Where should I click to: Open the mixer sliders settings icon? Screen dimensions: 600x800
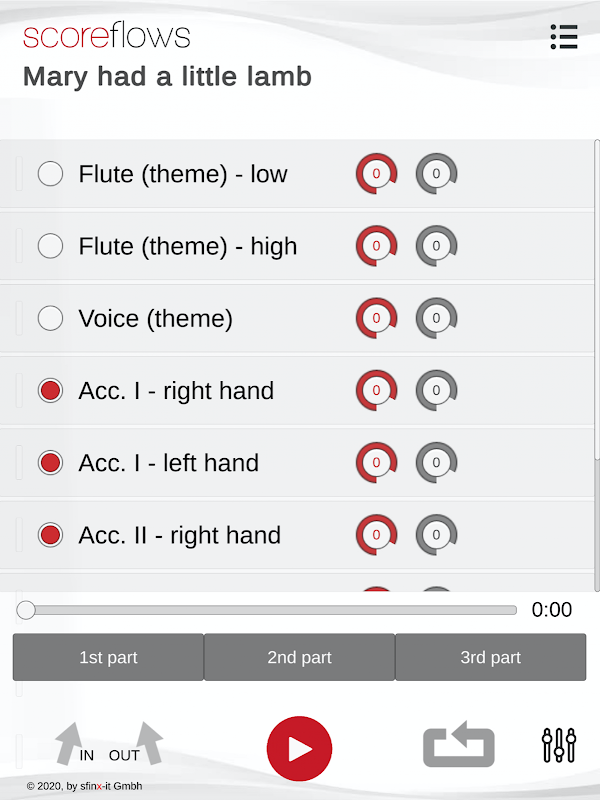(559, 745)
